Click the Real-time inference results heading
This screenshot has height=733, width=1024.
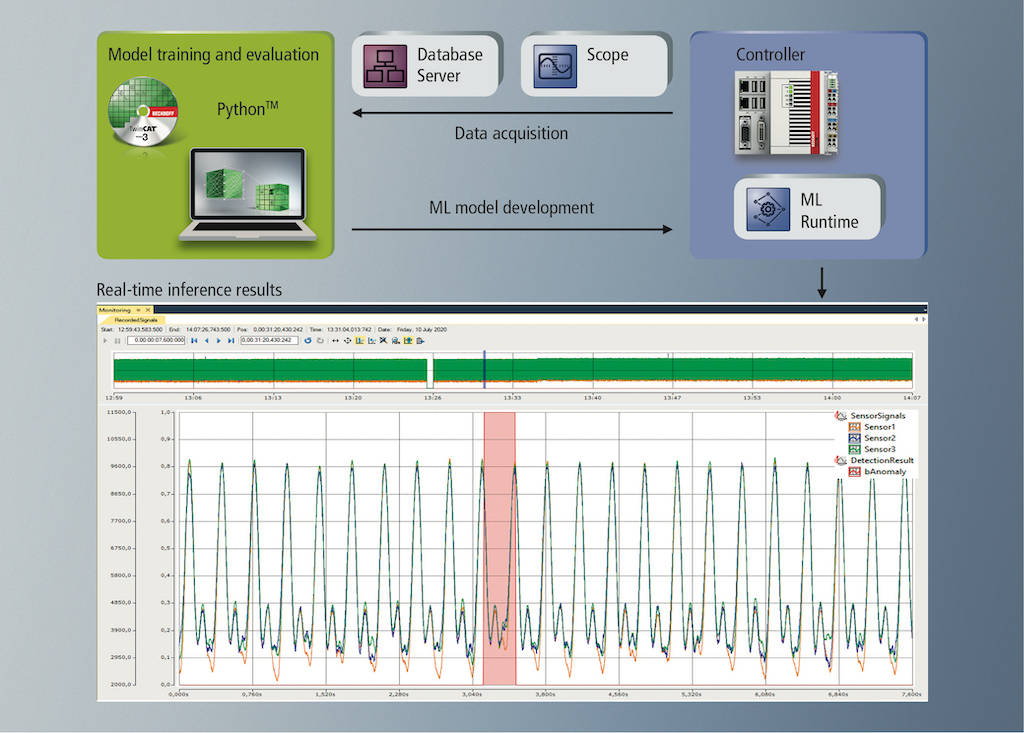point(189,289)
